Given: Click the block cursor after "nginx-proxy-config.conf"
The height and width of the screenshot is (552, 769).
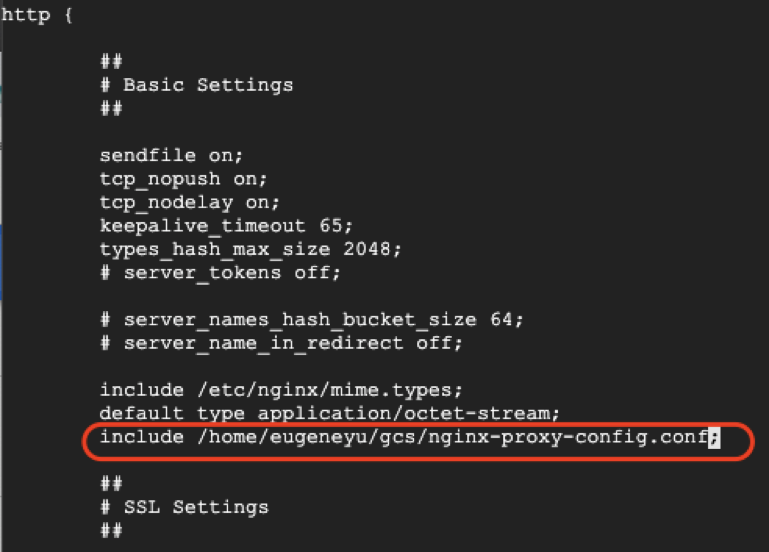Looking at the screenshot, I should 714,437.
